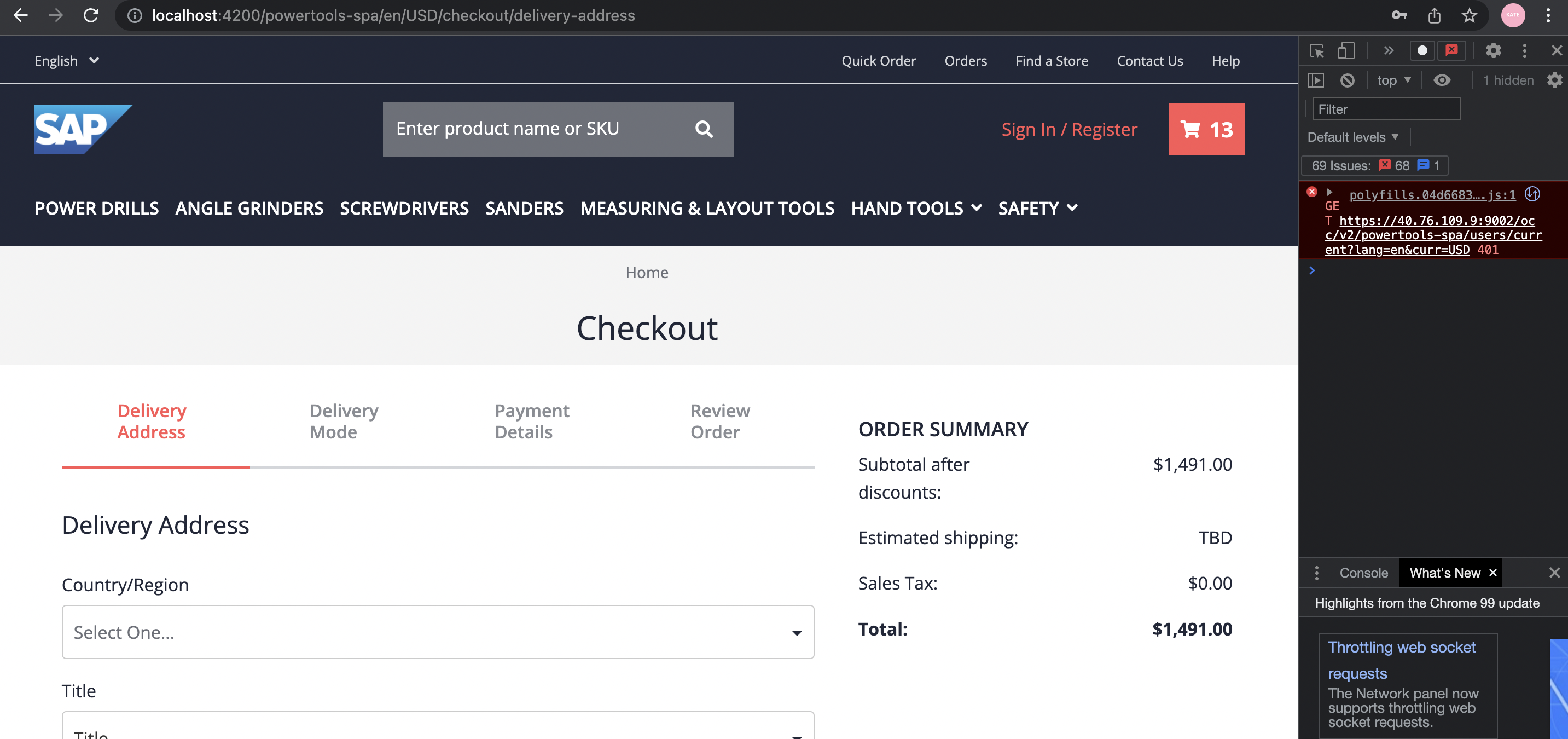This screenshot has width=1568, height=739.
Task: Open Quick Order link
Action: click(x=878, y=61)
